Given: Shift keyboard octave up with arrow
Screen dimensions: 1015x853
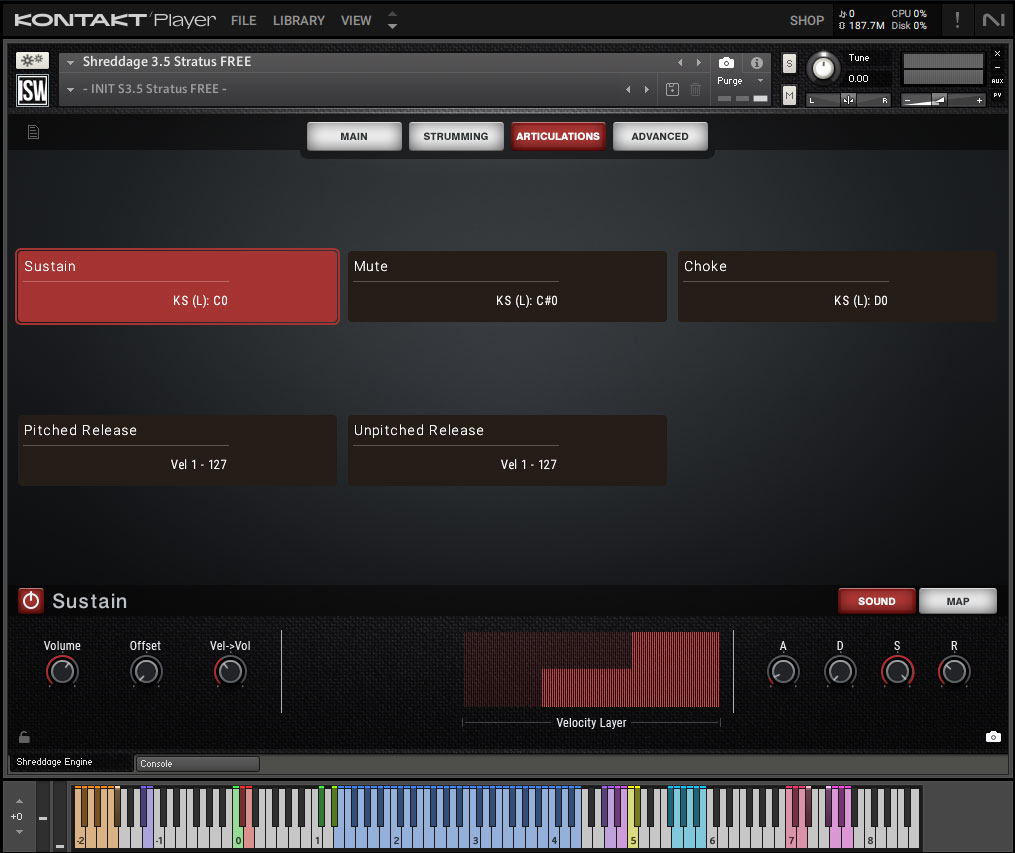Looking at the screenshot, I should coord(19,801).
